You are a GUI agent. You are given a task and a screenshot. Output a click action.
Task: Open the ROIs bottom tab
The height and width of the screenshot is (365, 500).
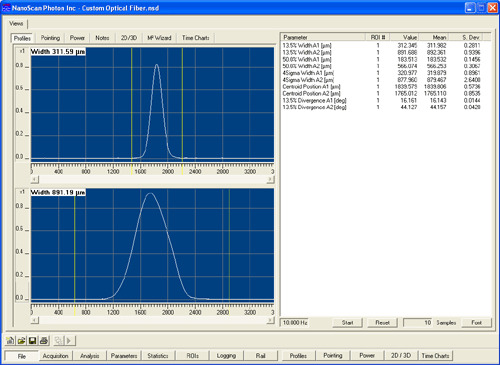193,356
